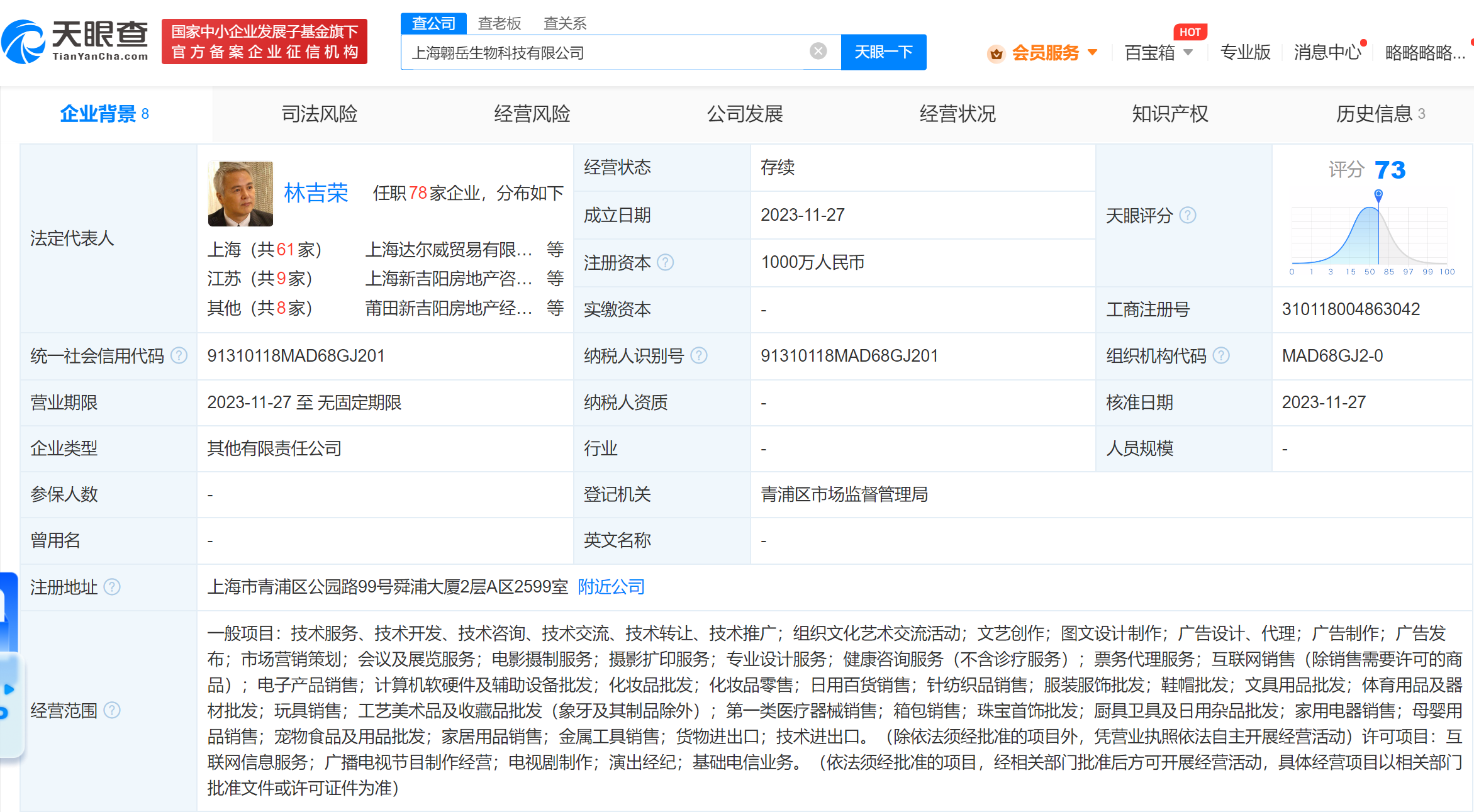This screenshot has height=812, width=1474.
Task: Click 百宝箱 menu label
Action: tap(1150, 53)
